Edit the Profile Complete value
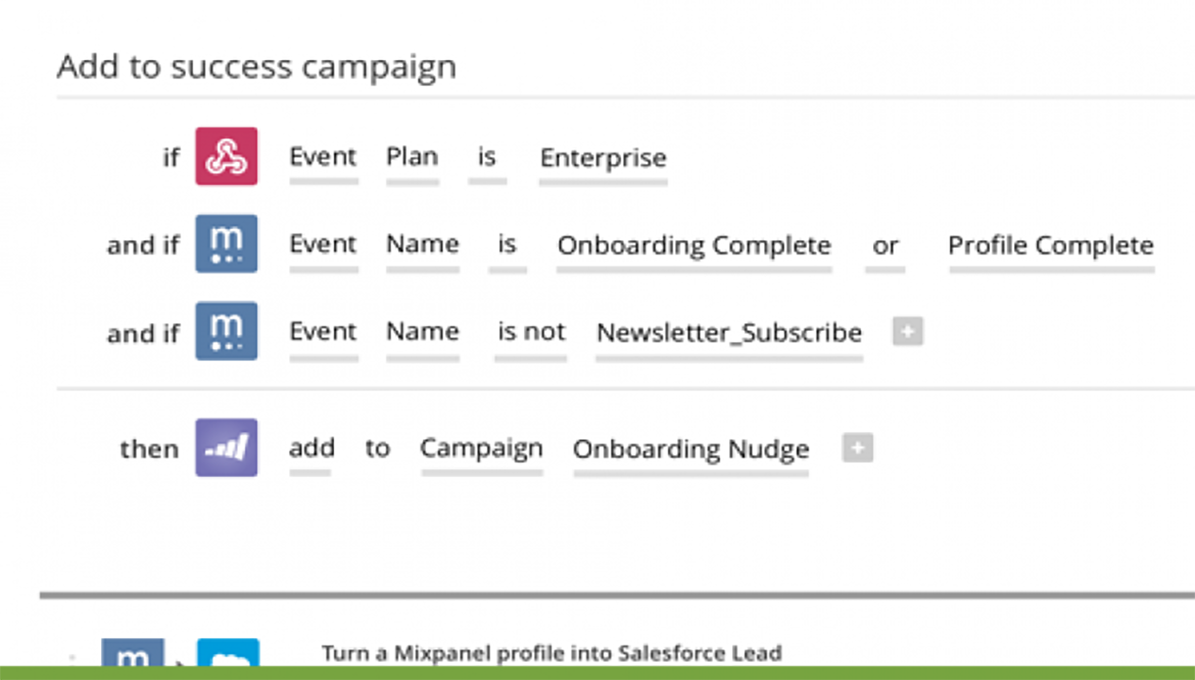1195x680 pixels. point(1050,245)
